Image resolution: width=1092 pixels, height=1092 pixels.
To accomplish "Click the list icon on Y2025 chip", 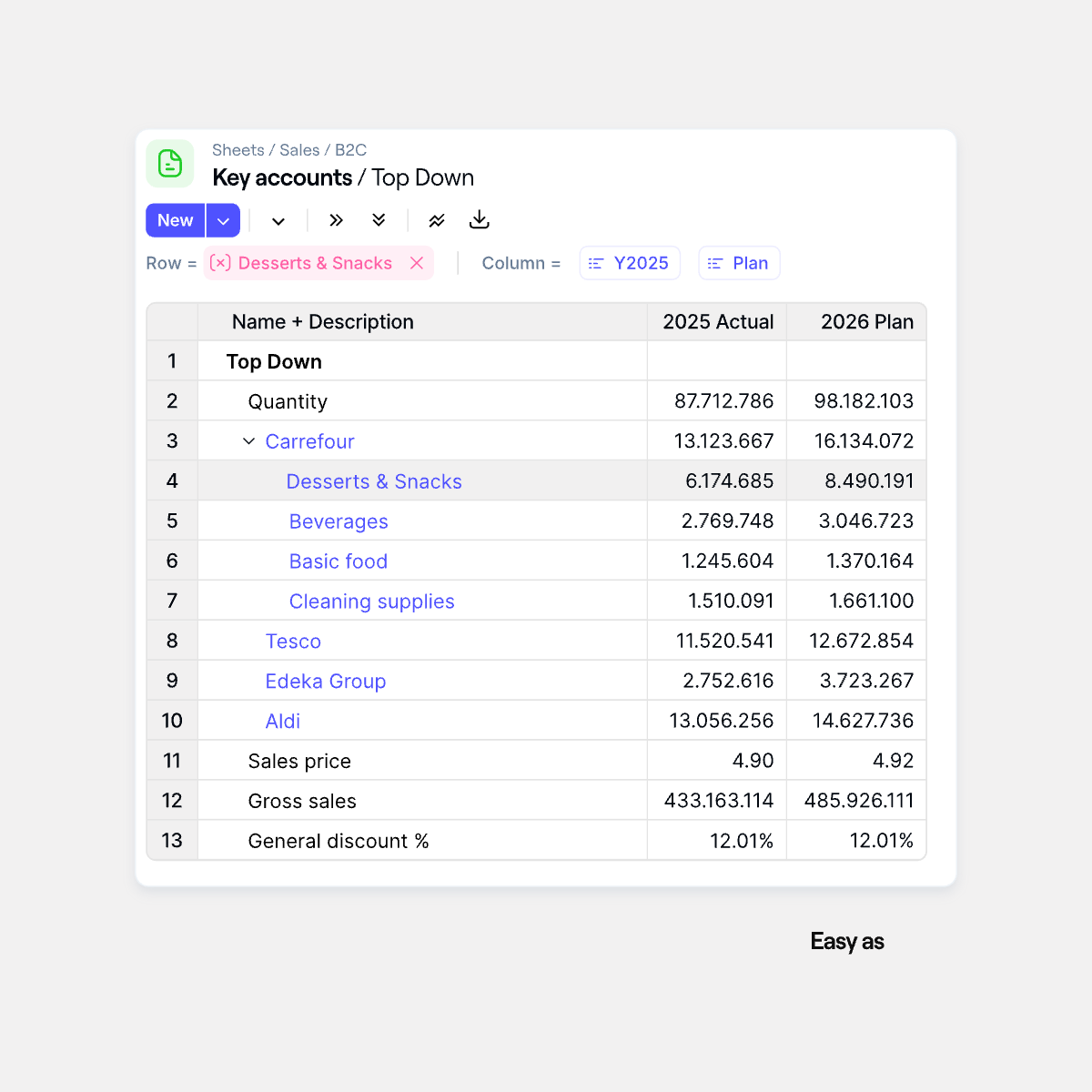I will point(596,263).
